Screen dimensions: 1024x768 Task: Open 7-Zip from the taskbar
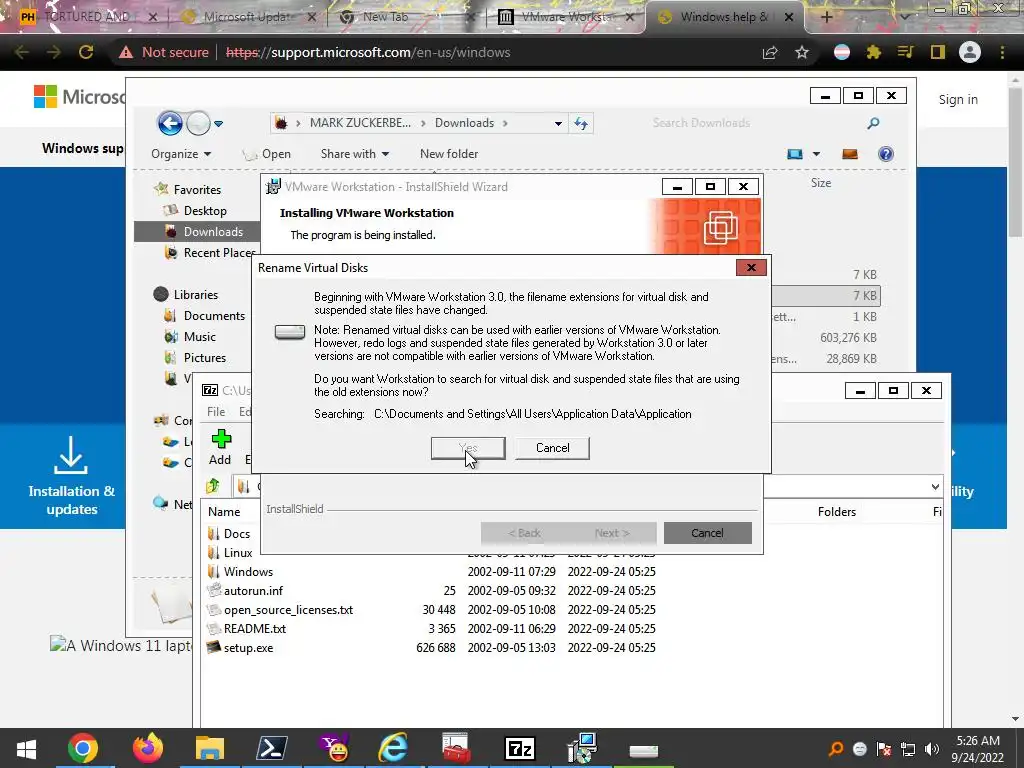click(519, 749)
